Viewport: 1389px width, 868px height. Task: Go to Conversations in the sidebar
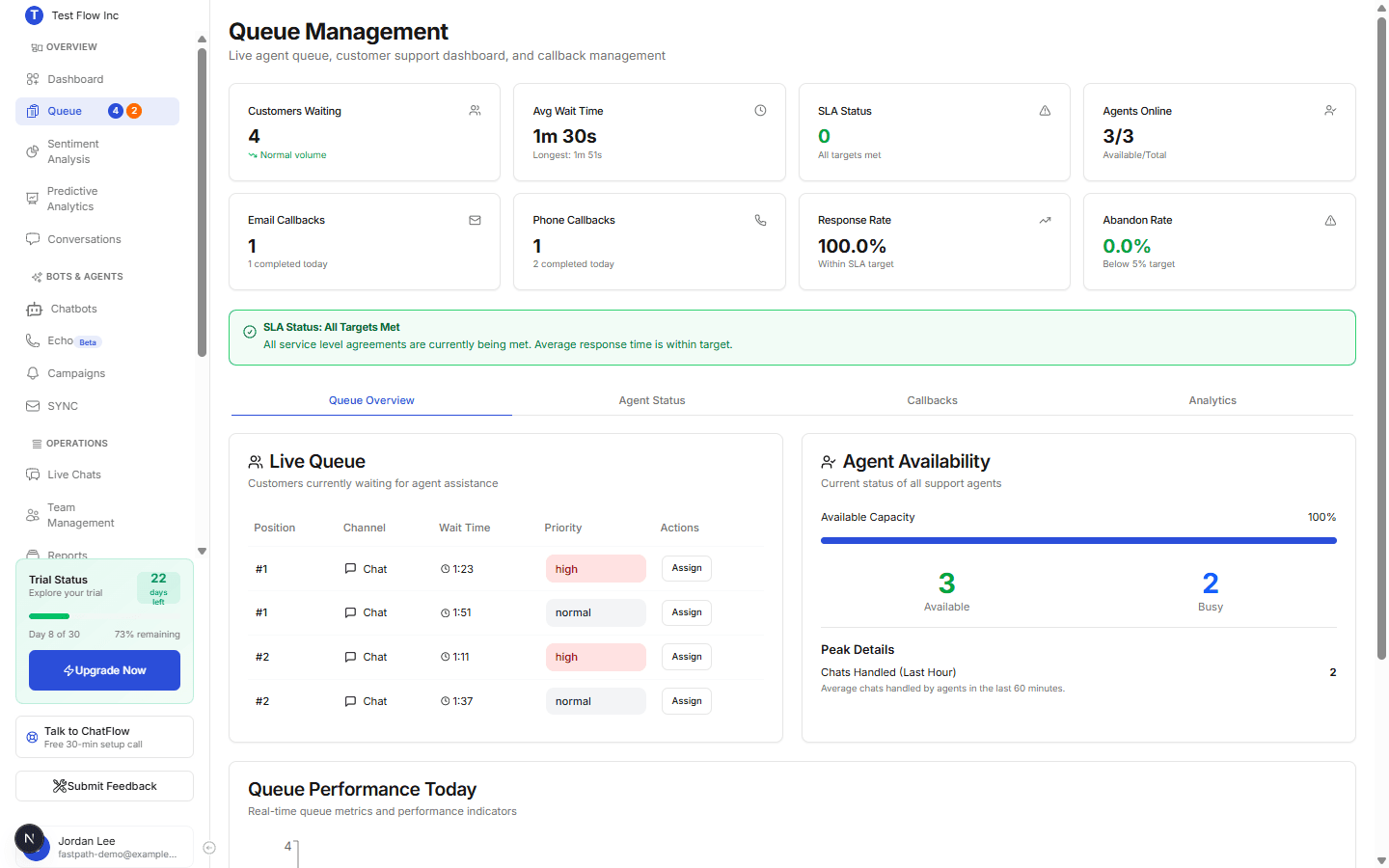[x=97, y=239]
